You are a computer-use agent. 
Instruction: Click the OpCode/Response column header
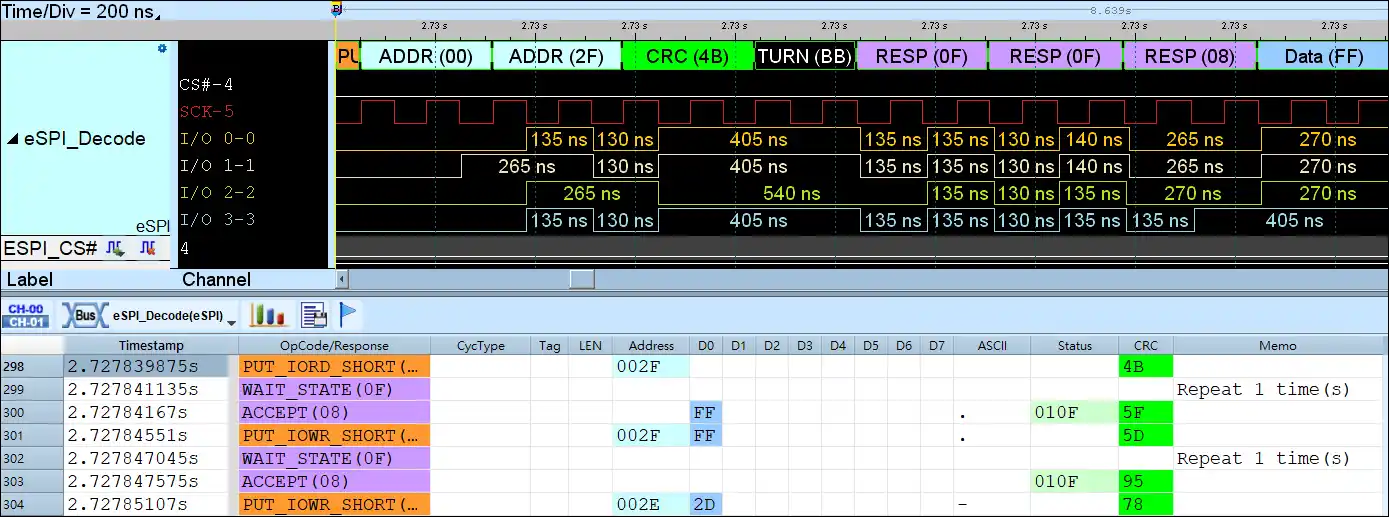[x=334, y=346]
